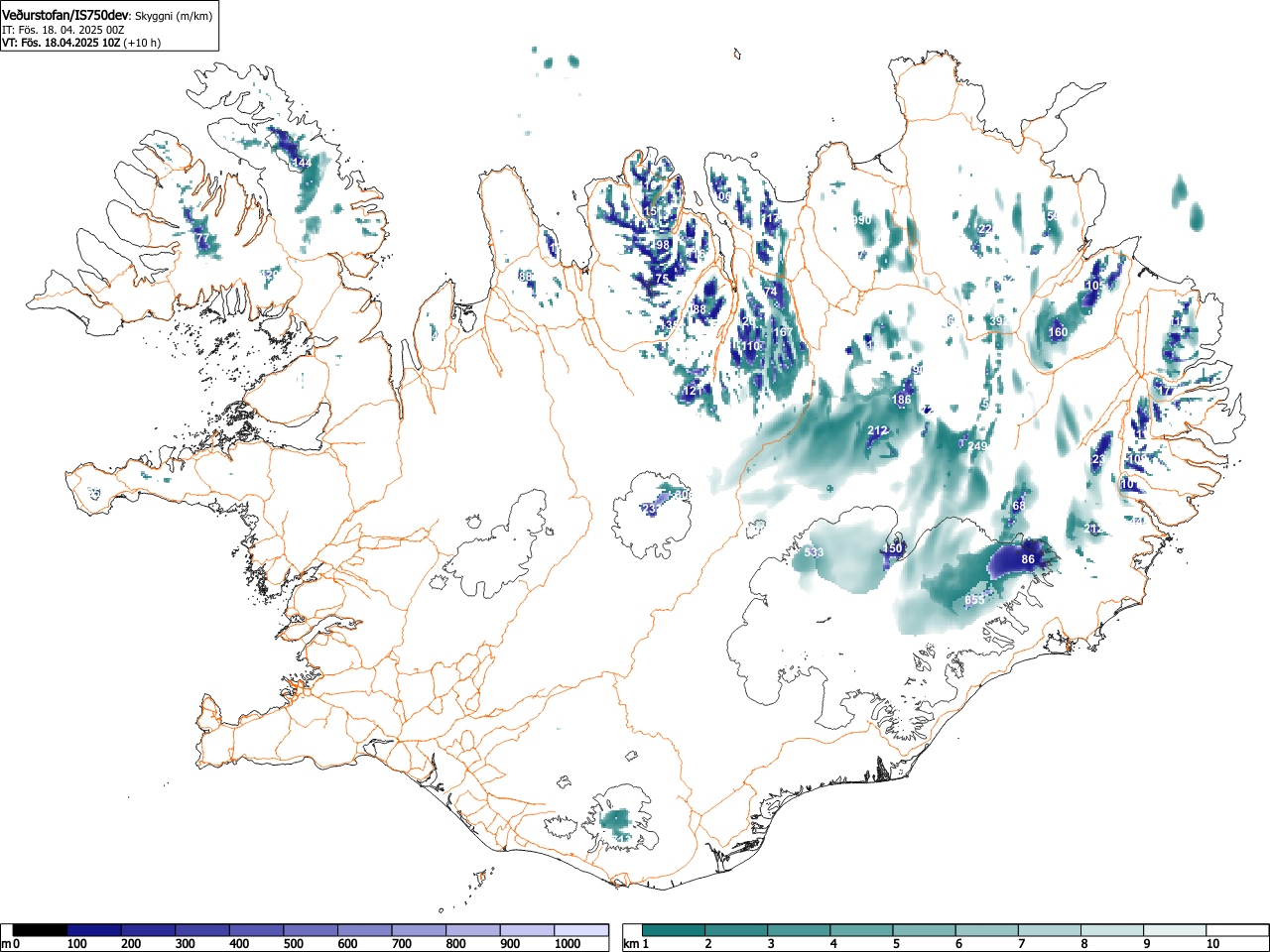Click the 'Veðurstofan/IS750dev' title text
The height and width of the screenshot is (952, 1270).
tap(65, 15)
